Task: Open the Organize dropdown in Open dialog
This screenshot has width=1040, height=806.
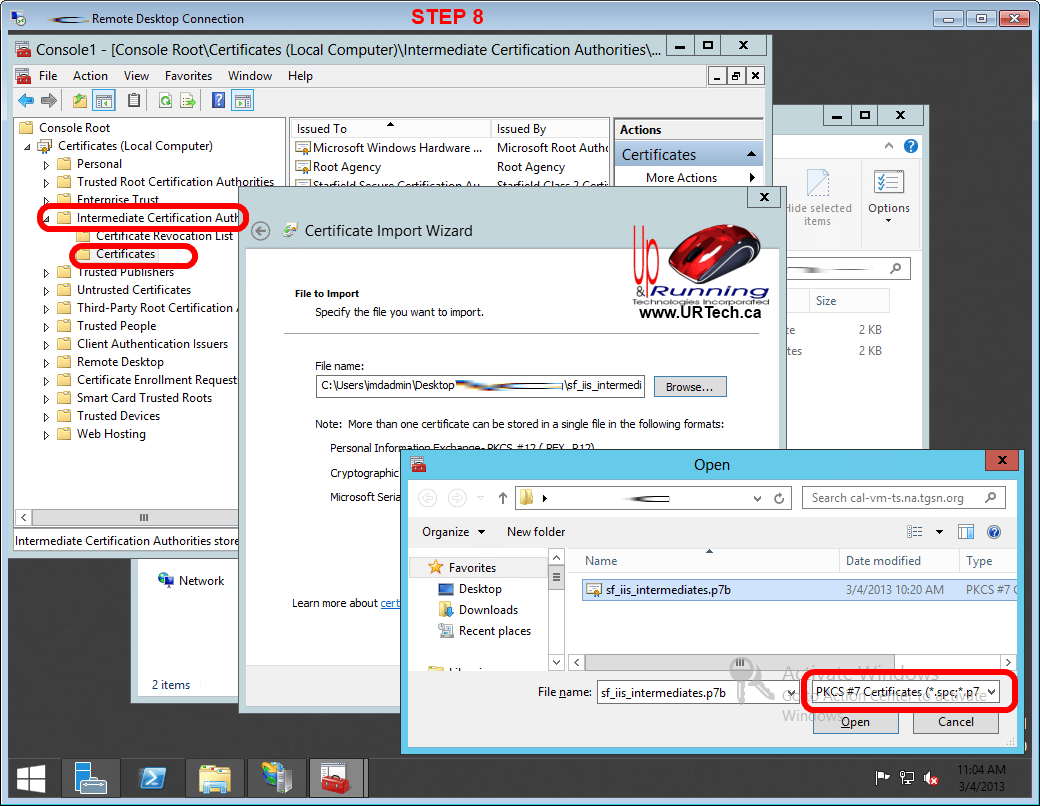Action: tap(453, 532)
